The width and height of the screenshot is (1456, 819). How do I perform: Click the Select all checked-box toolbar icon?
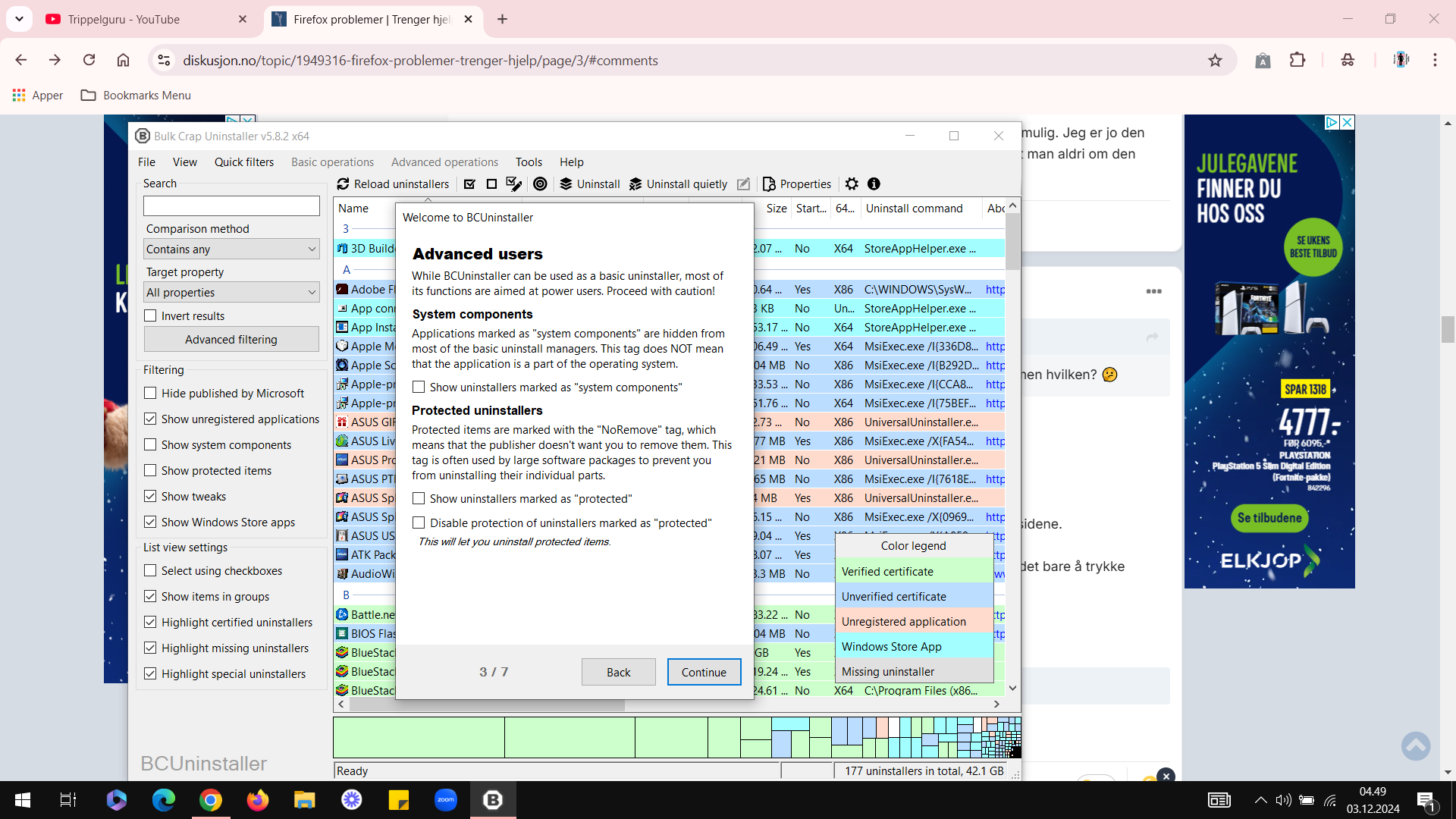coord(469,184)
